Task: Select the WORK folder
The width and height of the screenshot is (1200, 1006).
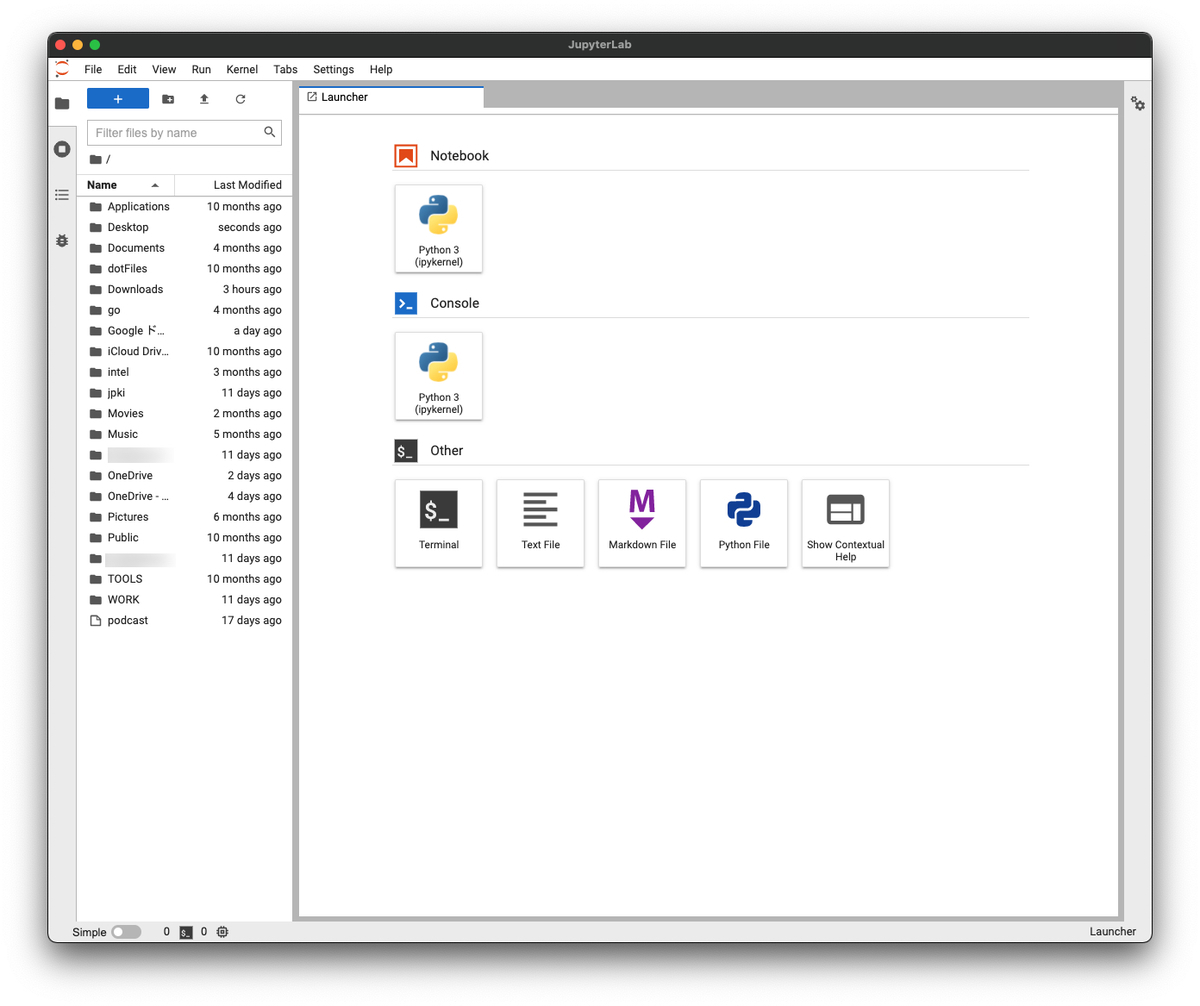Action: [x=184, y=599]
